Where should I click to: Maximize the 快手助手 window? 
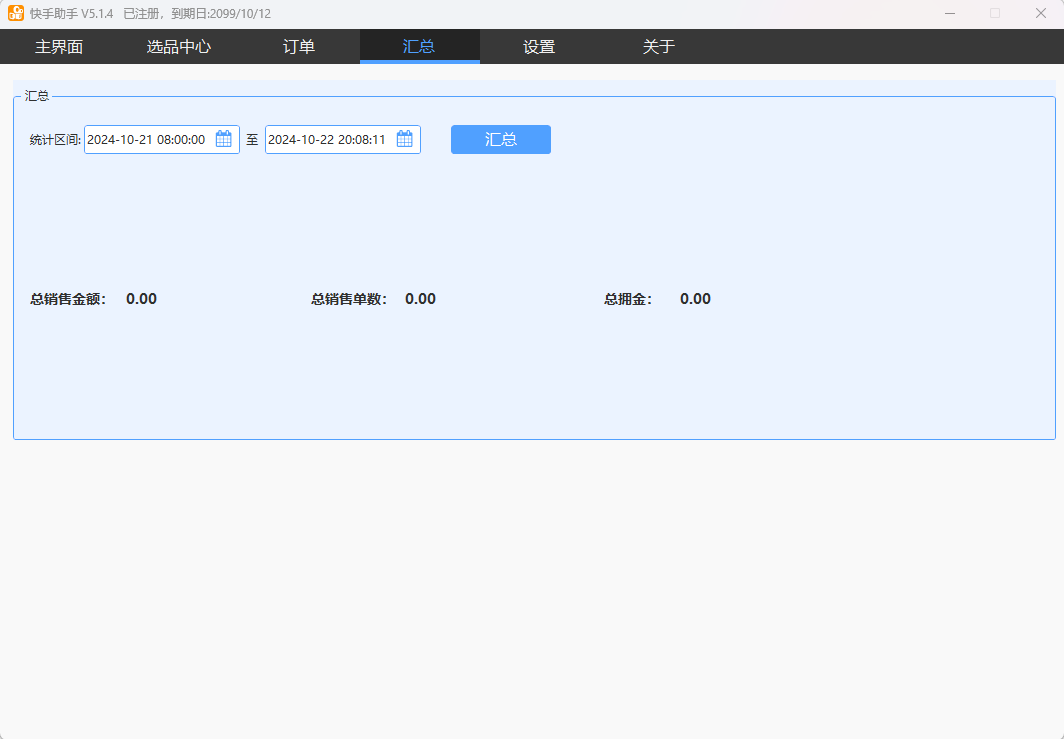coord(995,13)
